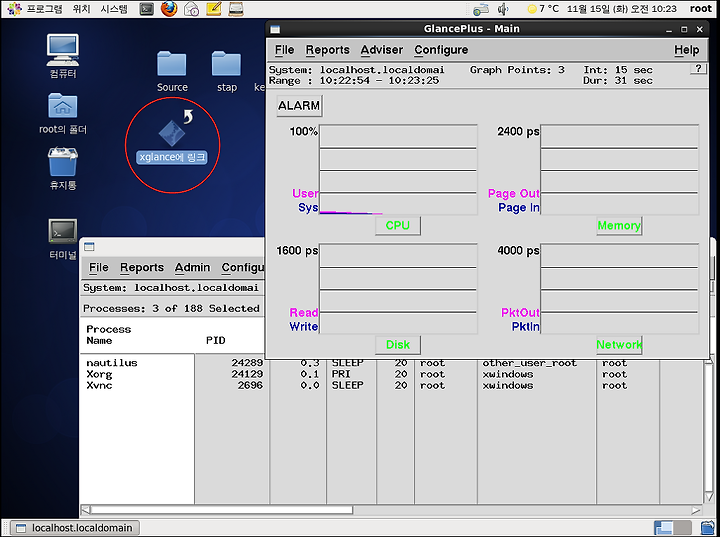Open the Source folder on desktop
Image resolution: width=720 pixels, height=537 pixels.
(x=172, y=71)
